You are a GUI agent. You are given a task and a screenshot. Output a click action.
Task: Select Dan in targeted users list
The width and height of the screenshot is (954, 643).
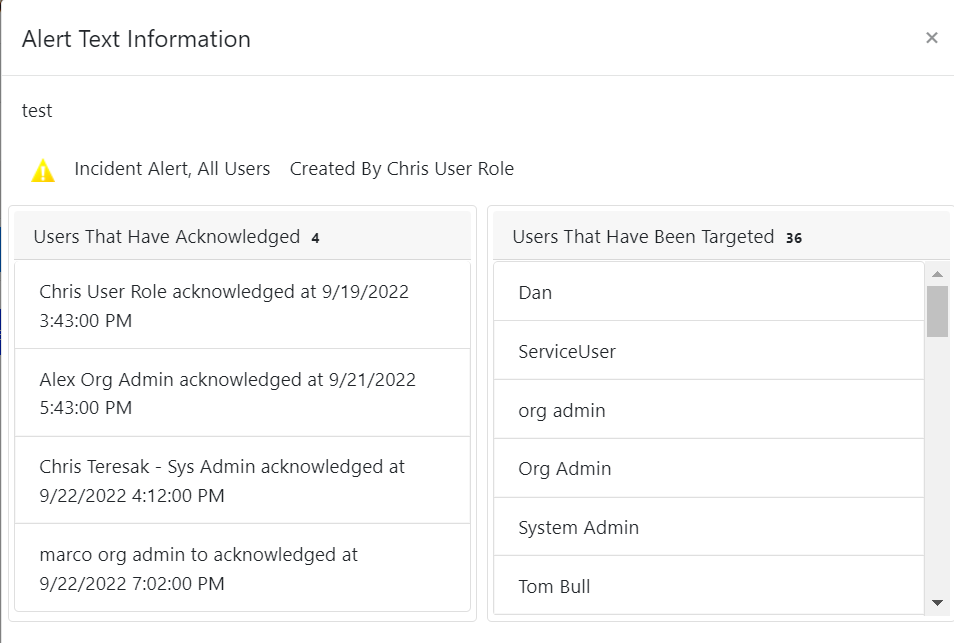tap(709, 292)
